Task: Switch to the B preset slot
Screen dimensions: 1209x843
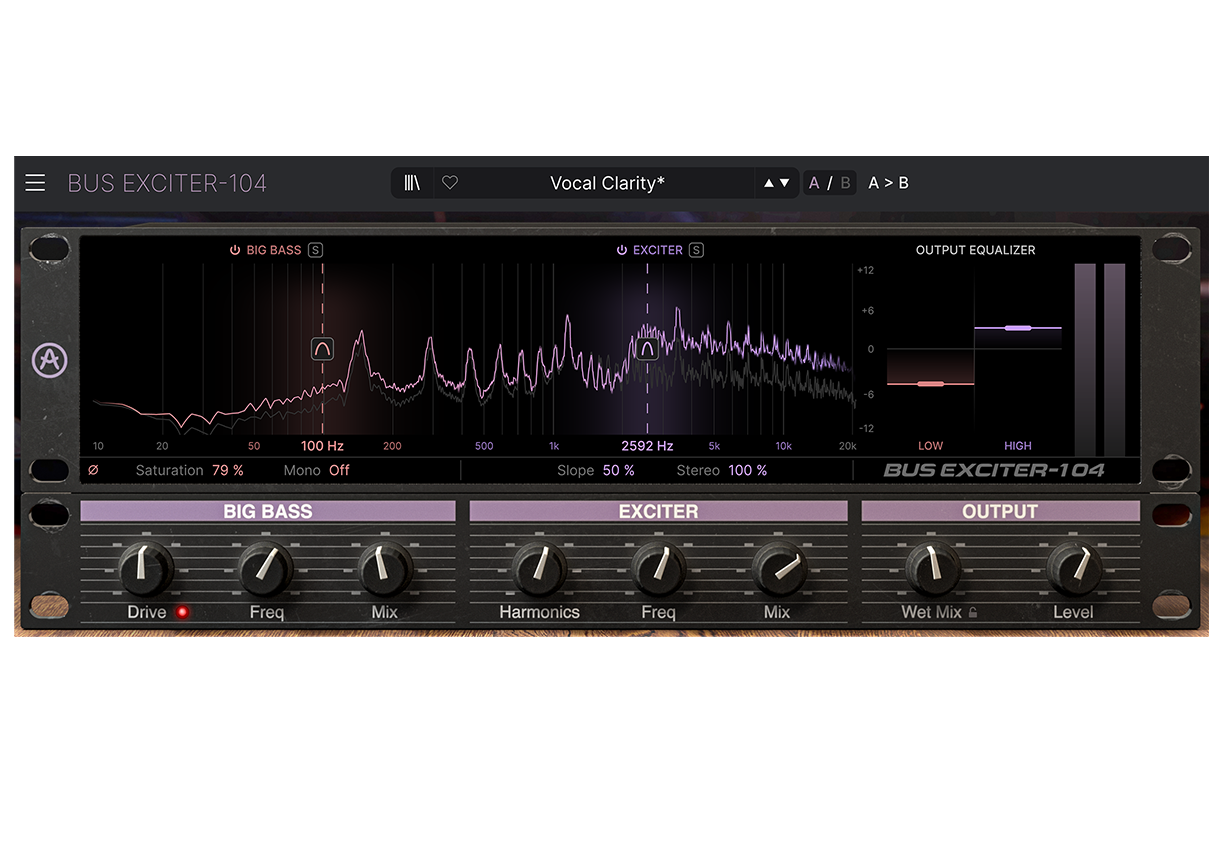Action: [x=845, y=183]
